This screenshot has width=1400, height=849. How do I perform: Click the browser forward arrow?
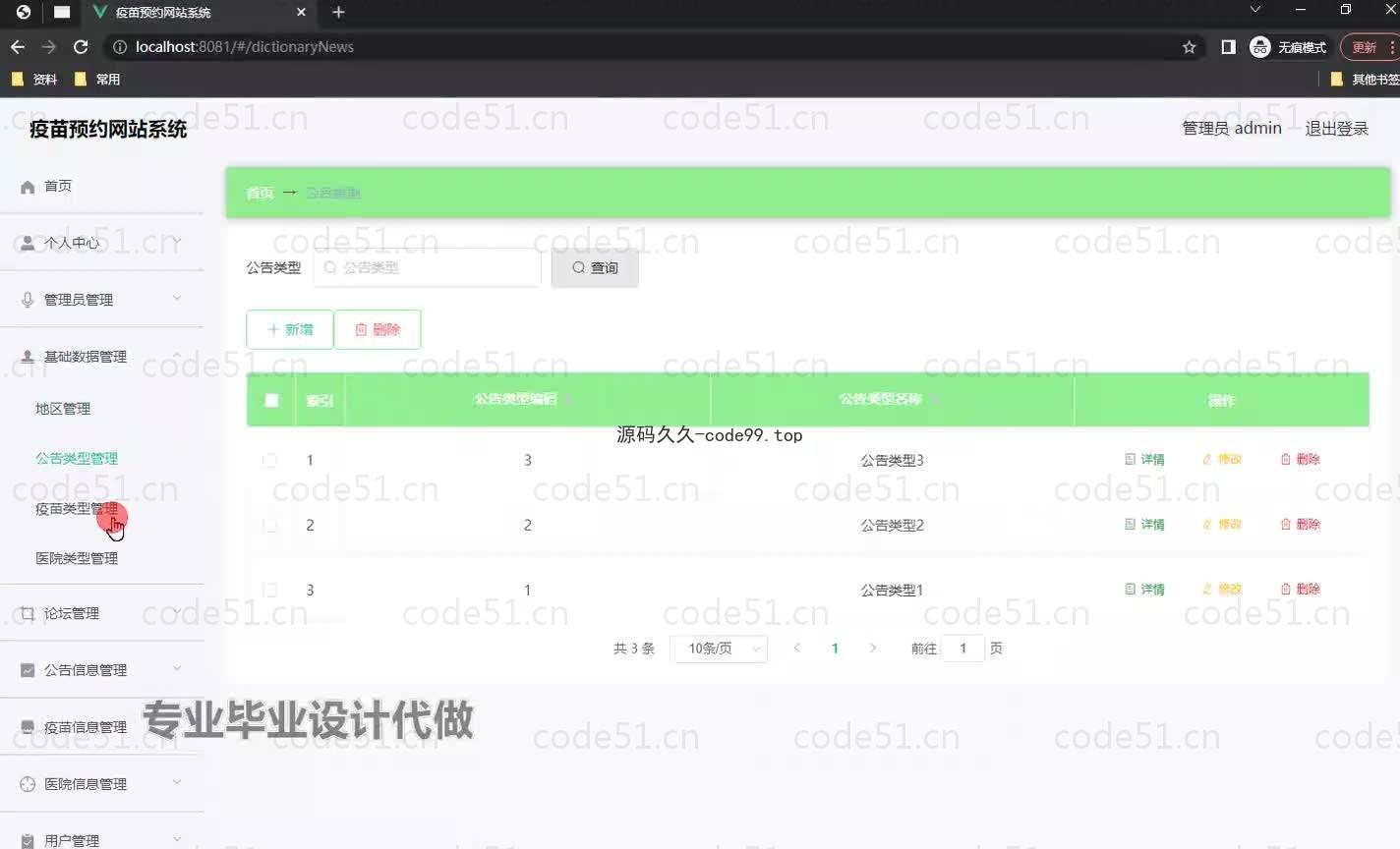(x=49, y=47)
